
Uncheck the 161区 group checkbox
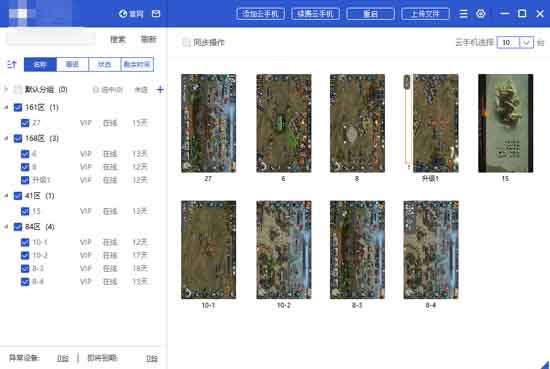pos(18,107)
